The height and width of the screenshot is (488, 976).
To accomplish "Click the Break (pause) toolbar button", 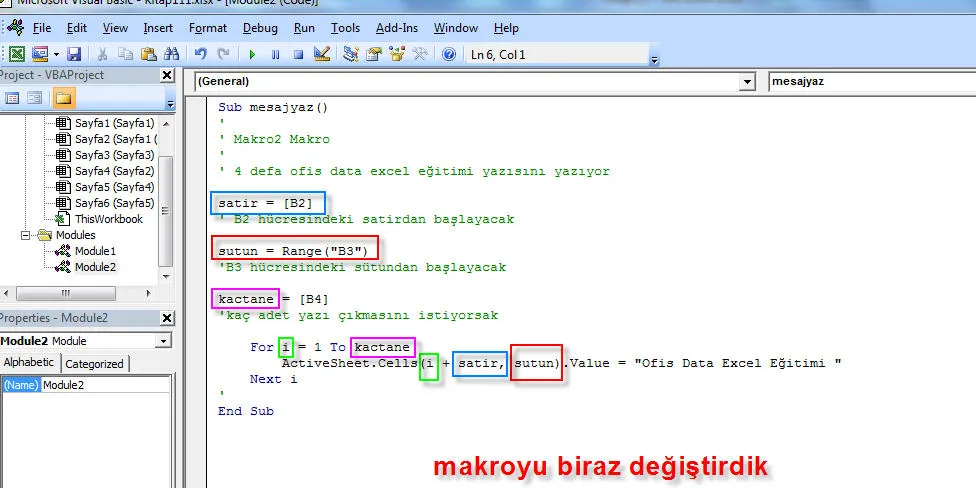I will tap(275, 54).
